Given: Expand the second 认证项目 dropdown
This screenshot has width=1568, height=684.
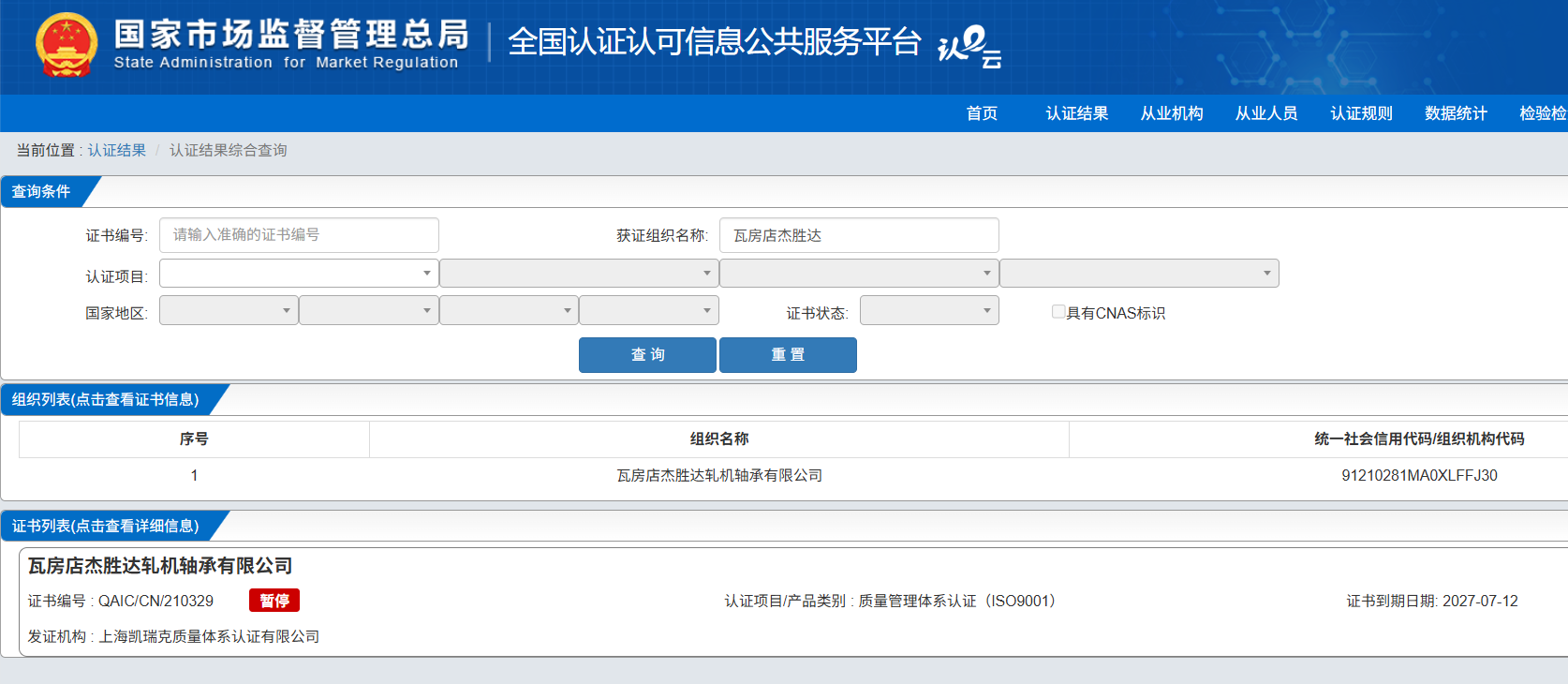Looking at the screenshot, I should [x=579, y=274].
